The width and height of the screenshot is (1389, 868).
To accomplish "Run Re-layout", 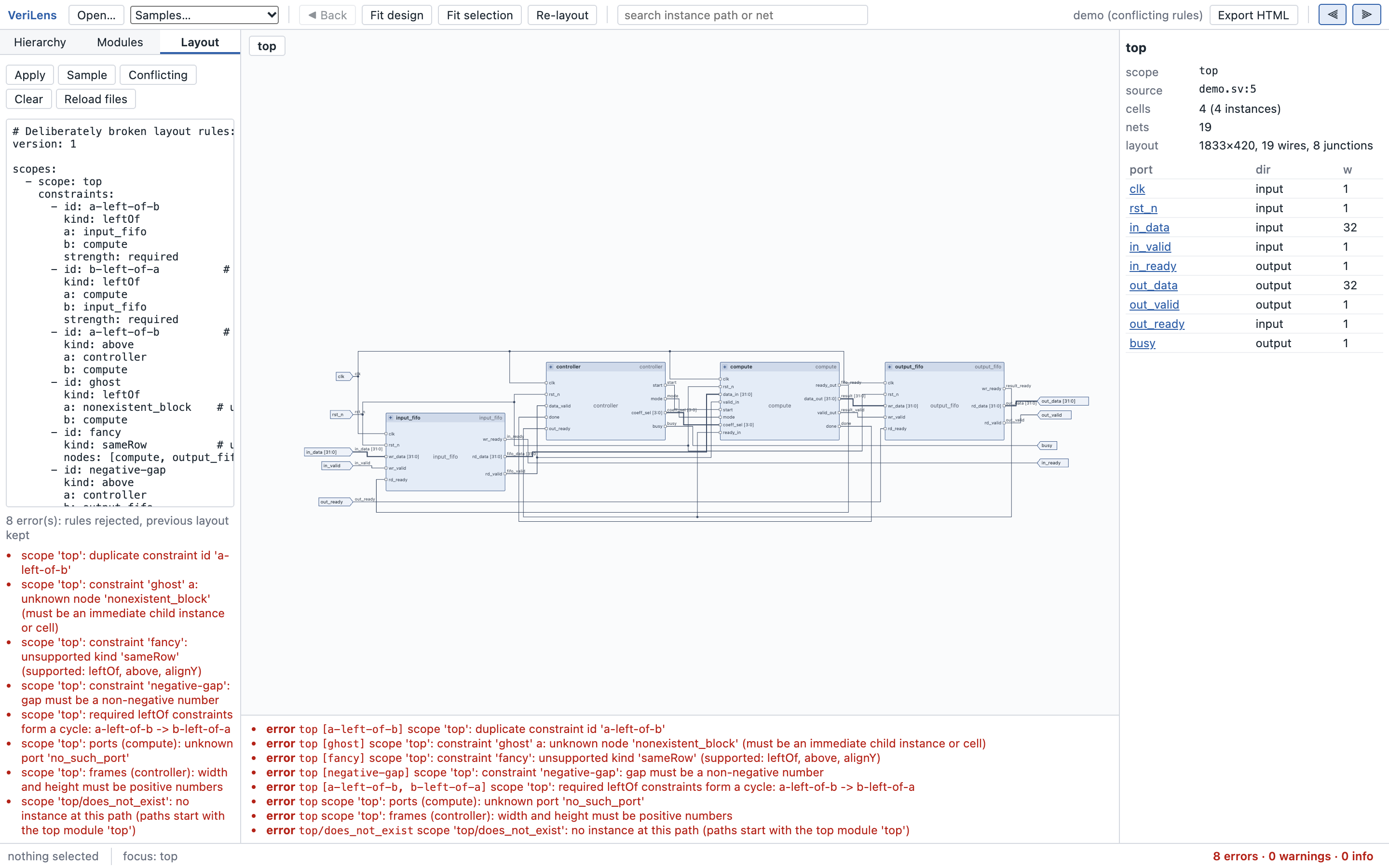I will [562, 15].
